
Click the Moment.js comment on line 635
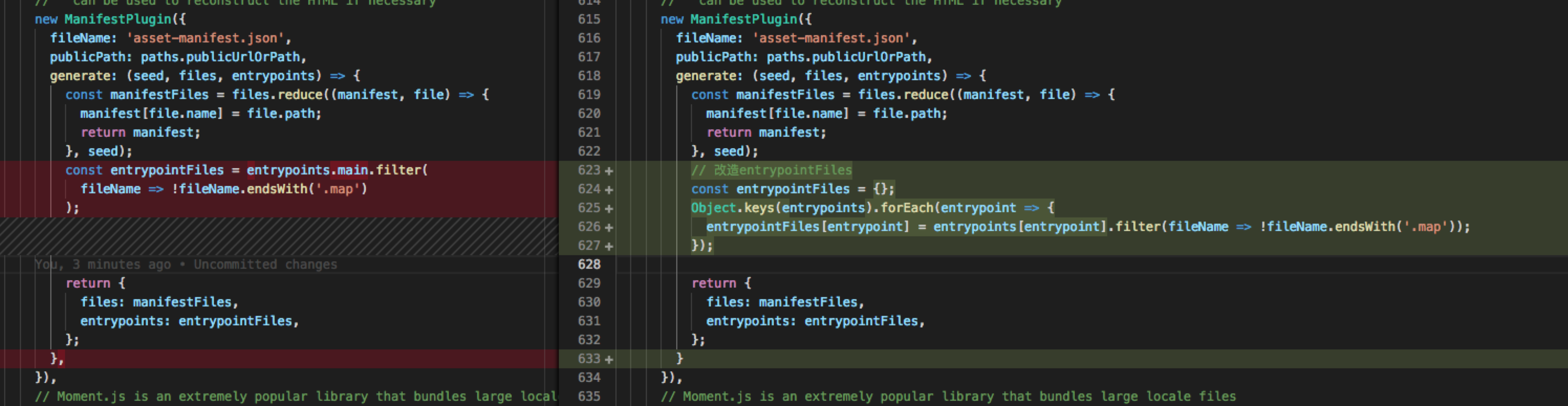[x=948, y=397]
